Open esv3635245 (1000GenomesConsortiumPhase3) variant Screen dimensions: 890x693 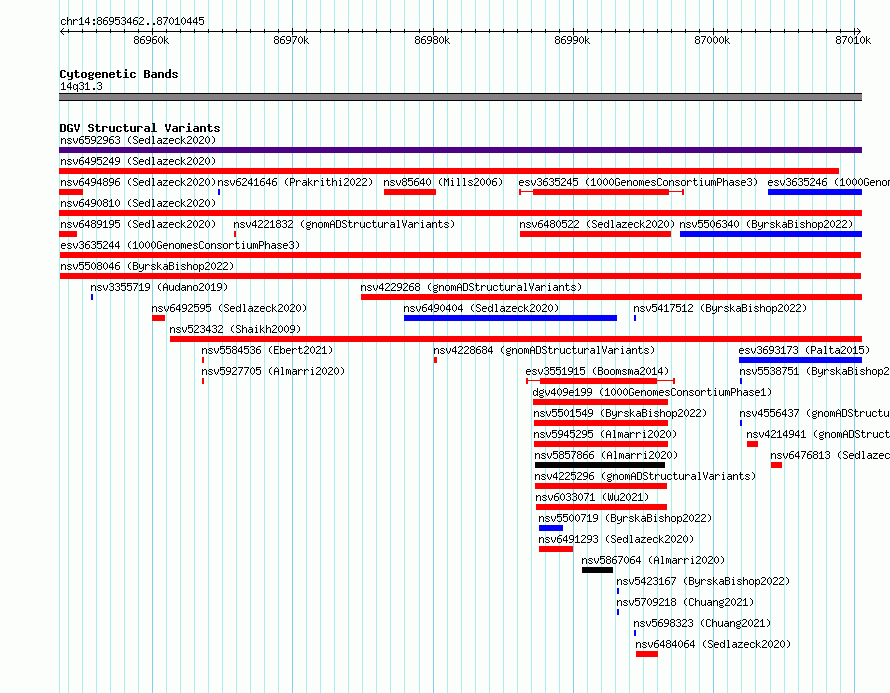pyautogui.click(x=638, y=182)
